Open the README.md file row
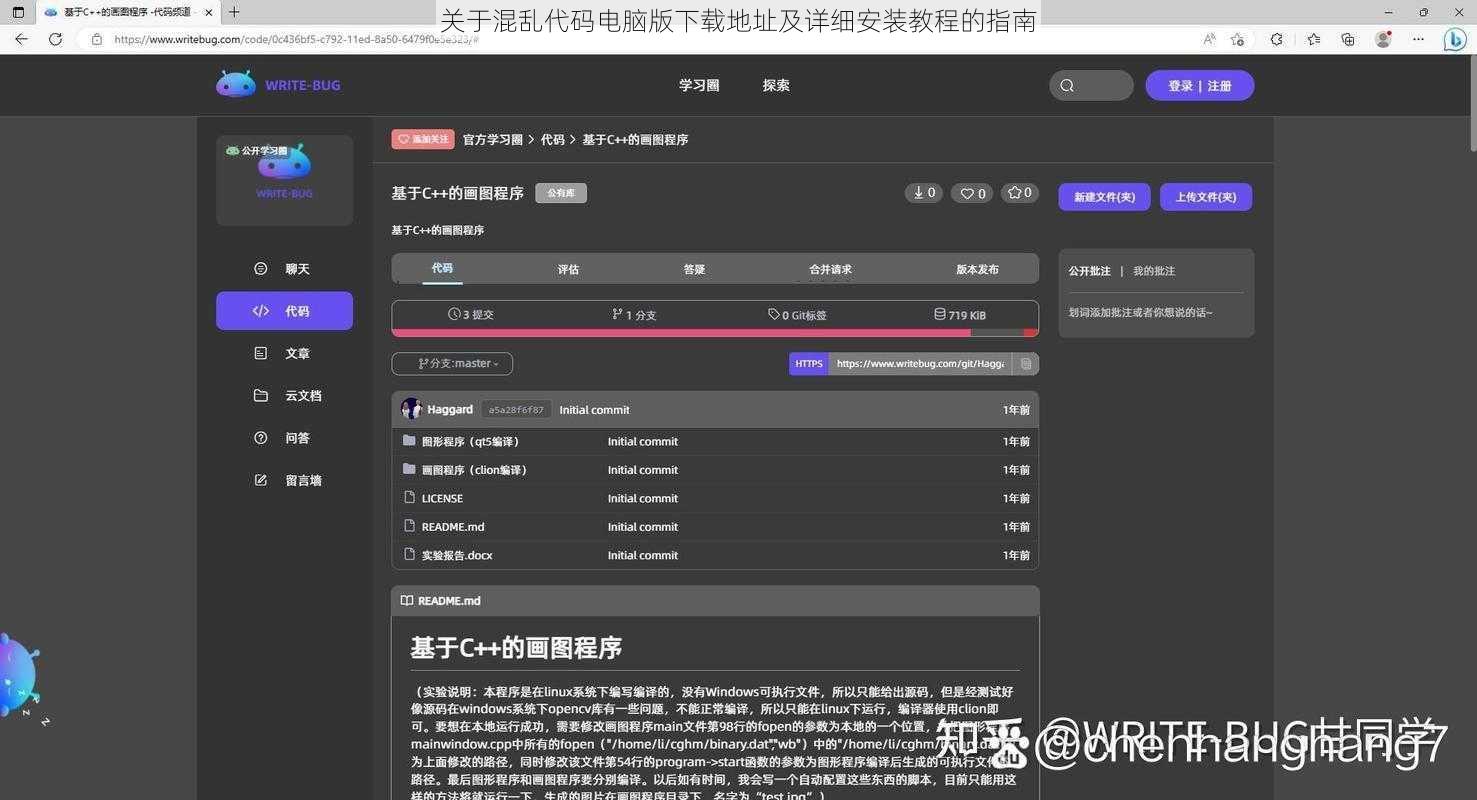1477x800 pixels. (715, 527)
